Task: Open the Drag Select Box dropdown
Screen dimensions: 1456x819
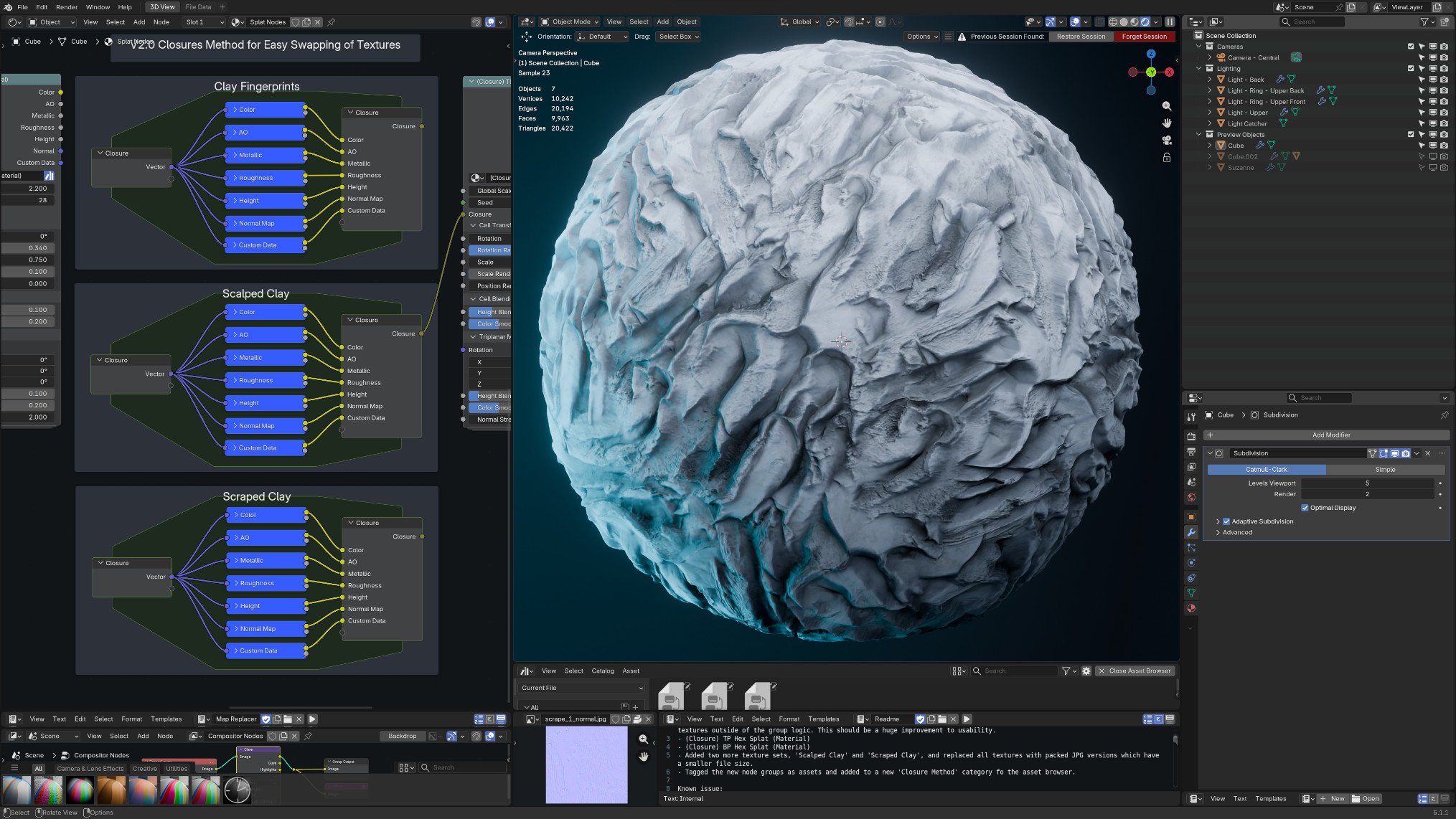Action: tap(677, 37)
